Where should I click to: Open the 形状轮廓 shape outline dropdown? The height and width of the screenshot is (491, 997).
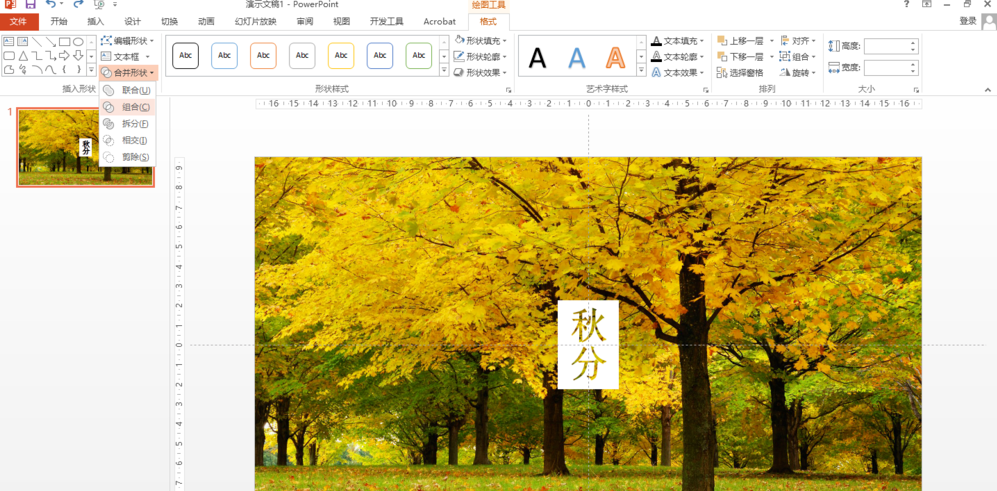point(481,57)
